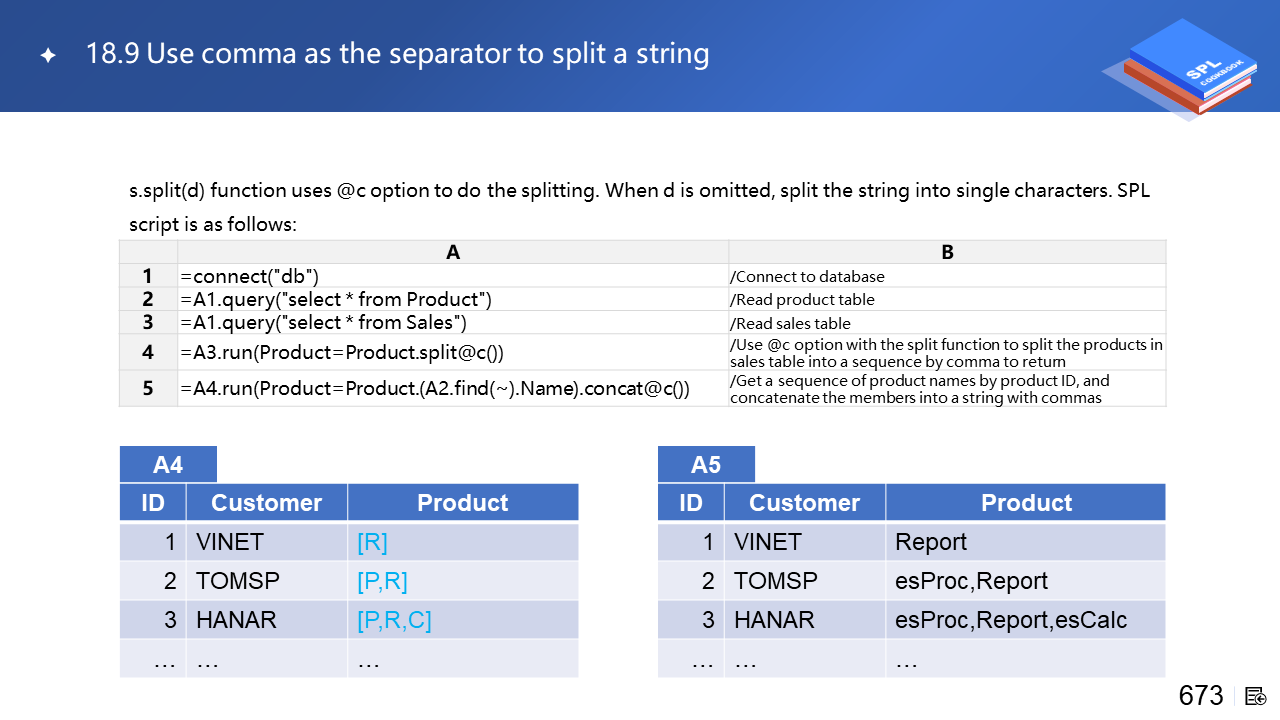Viewport: 1280px width, 720px height.
Task: Click the slide number 673
Action: click(x=1201, y=696)
